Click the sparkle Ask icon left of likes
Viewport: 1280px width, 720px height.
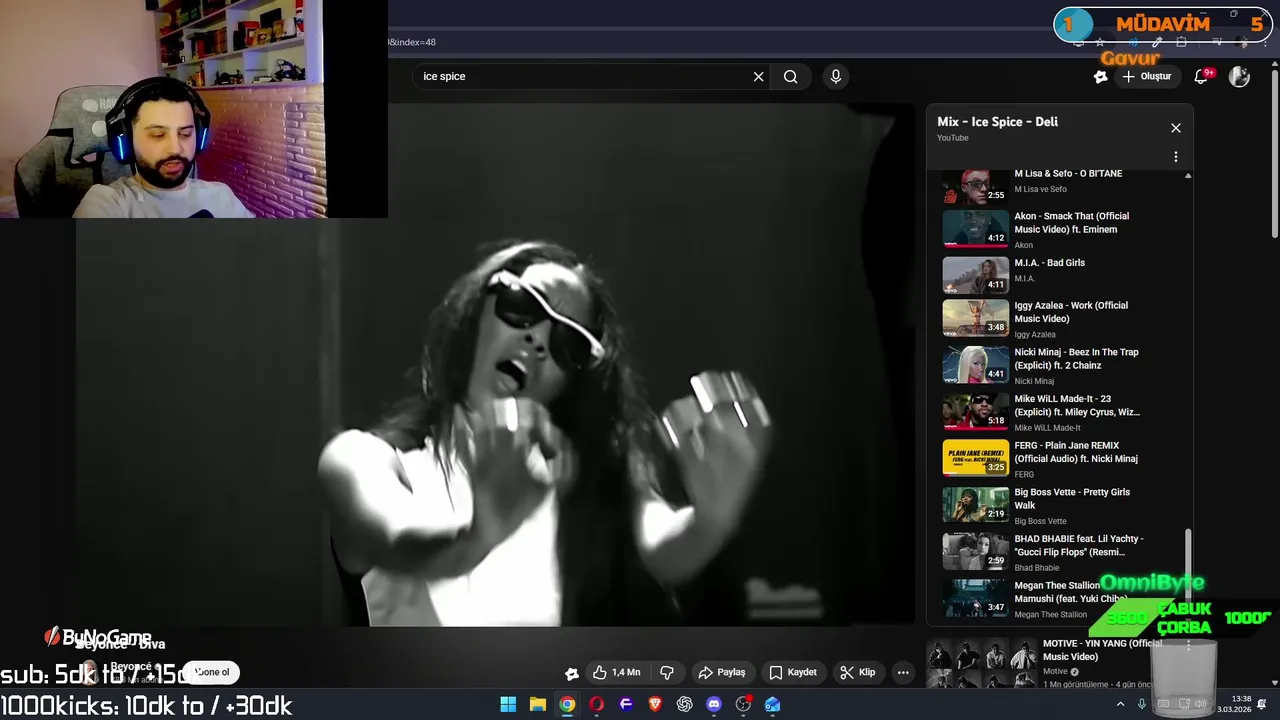pyautogui.click(x=572, y=673)
